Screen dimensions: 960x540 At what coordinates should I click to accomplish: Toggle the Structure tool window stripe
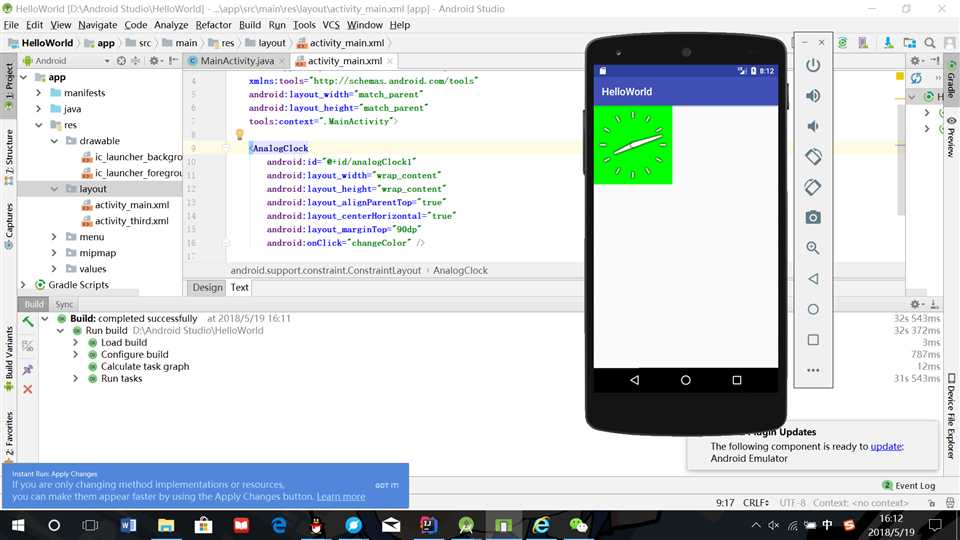9,157
